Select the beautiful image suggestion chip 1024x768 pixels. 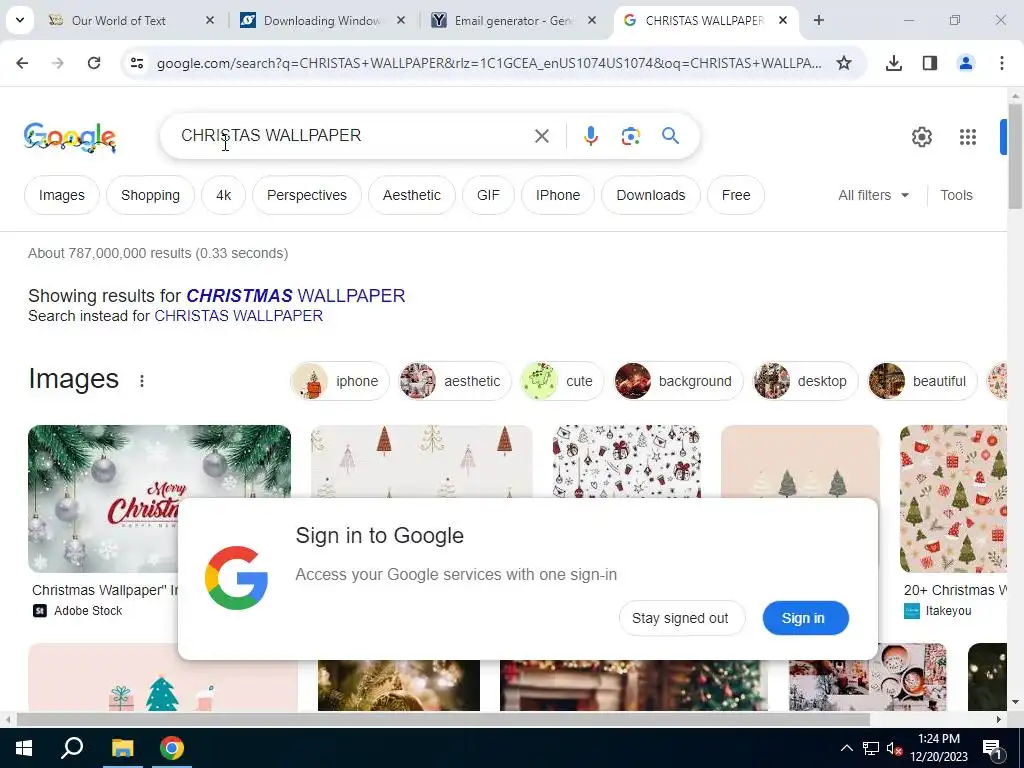922,381
